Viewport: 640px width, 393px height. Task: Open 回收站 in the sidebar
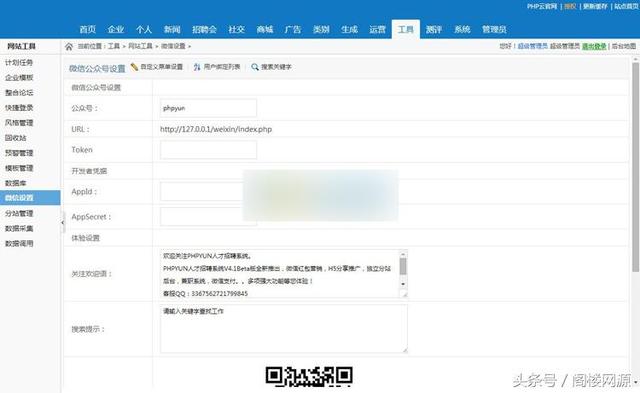(16, 138)
